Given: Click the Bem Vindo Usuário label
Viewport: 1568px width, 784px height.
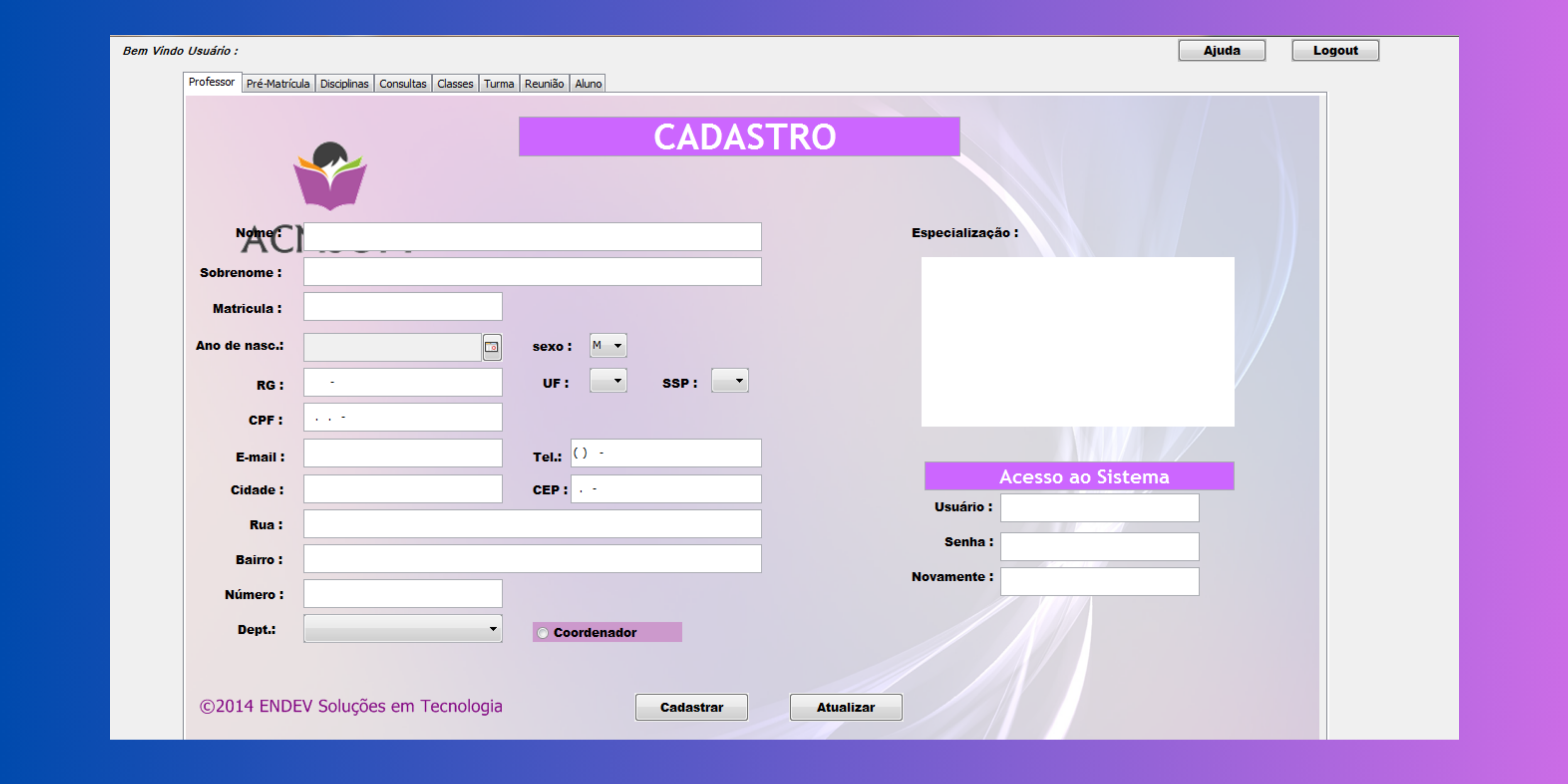Looking at the screenshot, I should [180, 51].
